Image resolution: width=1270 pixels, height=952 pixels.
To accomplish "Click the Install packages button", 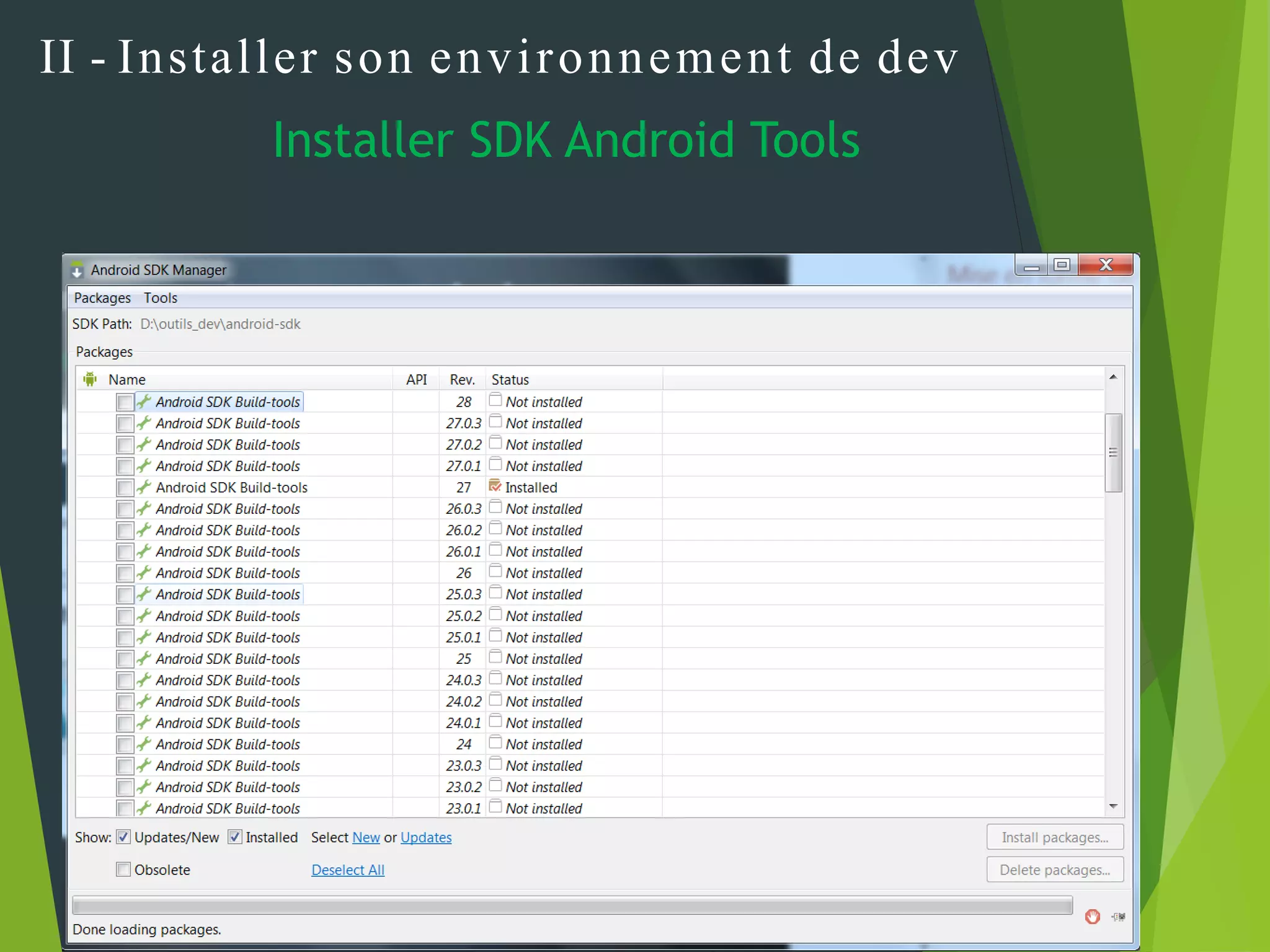I will click(1055, 837).
